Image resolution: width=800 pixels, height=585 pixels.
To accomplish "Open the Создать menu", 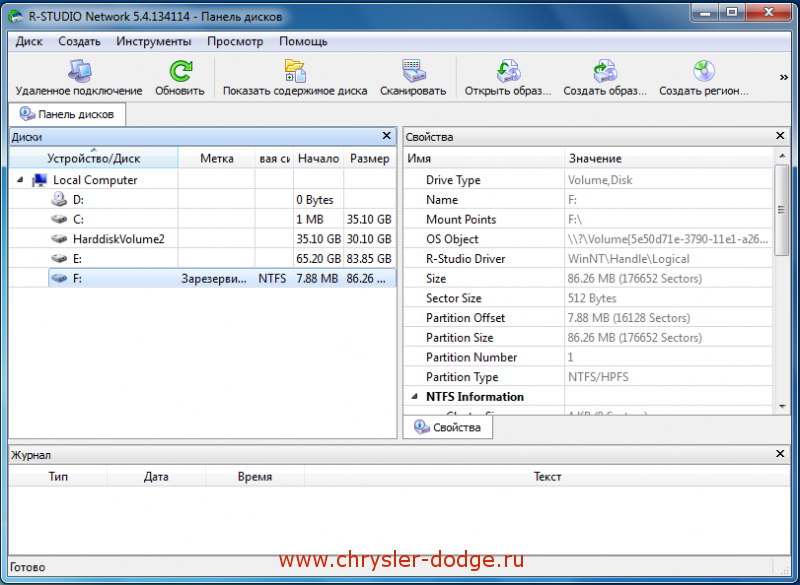I will [x=79, y=41].
